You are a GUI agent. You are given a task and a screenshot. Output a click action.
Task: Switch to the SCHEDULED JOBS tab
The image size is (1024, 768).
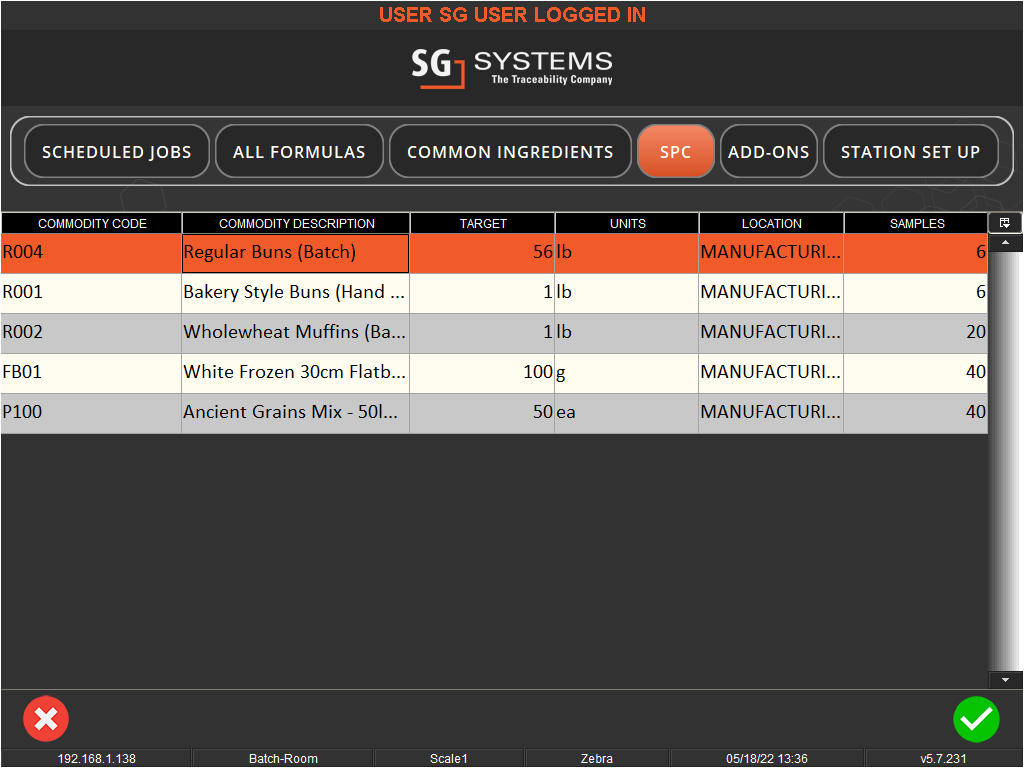click(x=116, y=151)
